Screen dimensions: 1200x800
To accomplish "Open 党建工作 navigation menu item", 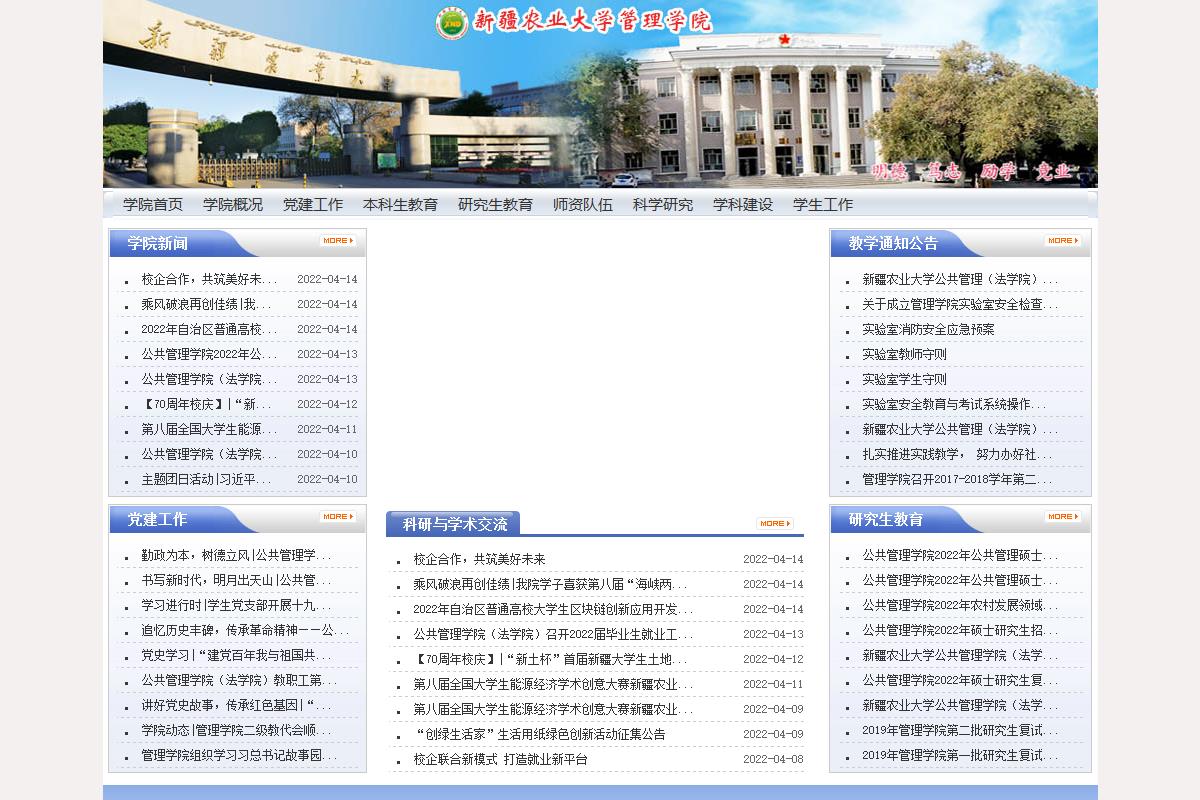I will coord(313,204).
